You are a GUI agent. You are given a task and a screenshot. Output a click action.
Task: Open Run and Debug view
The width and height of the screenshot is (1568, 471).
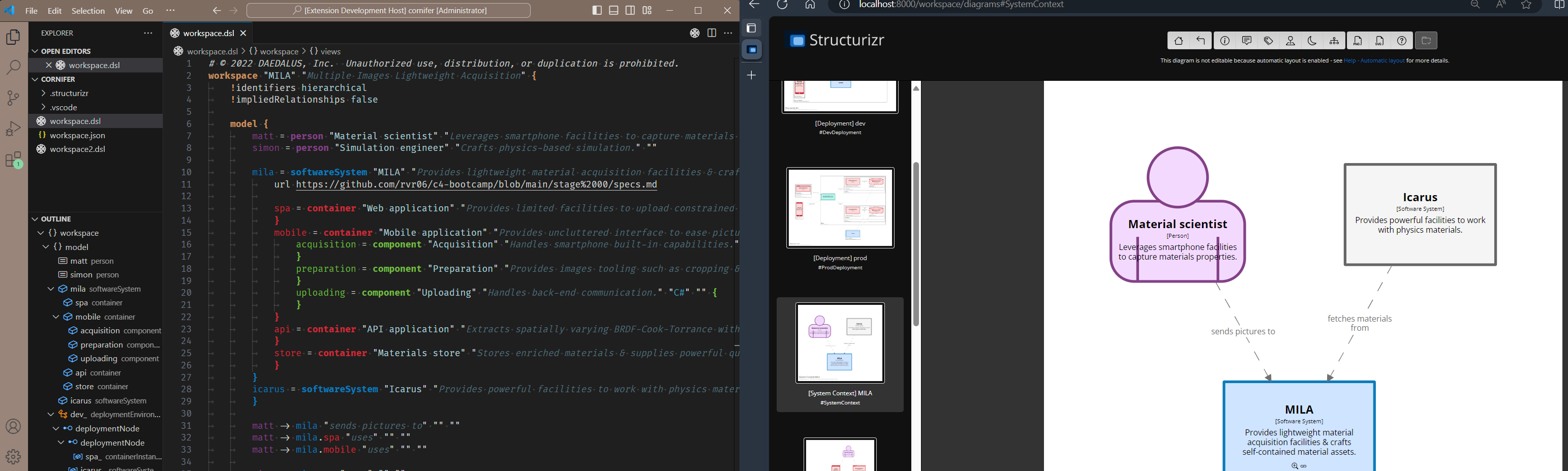13,129
